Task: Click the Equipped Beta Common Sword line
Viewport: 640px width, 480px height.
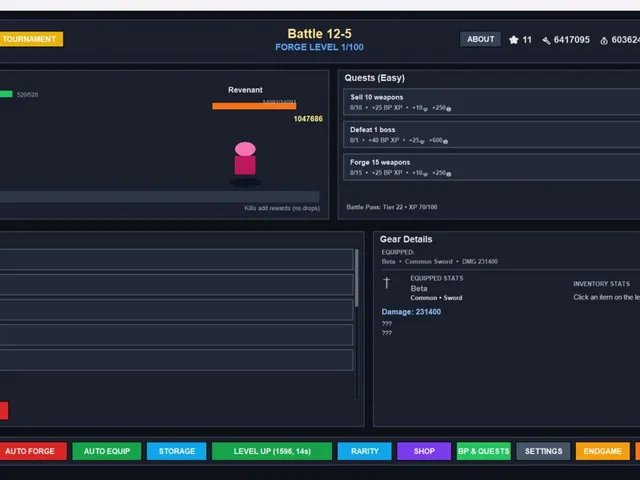Action: [440, 262]
